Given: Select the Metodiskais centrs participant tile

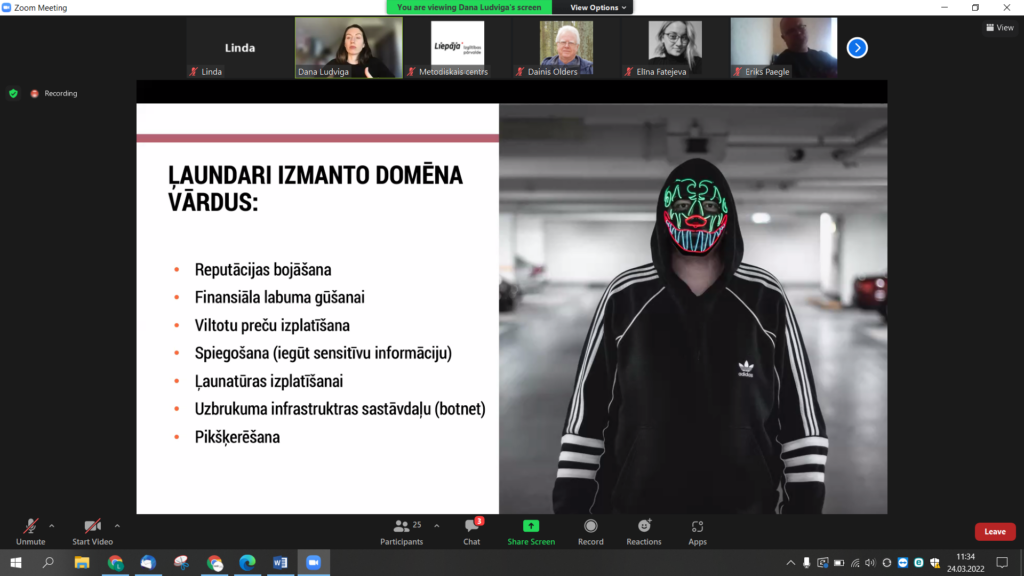Looking at the screenshot, I should (x=457, y=47).
